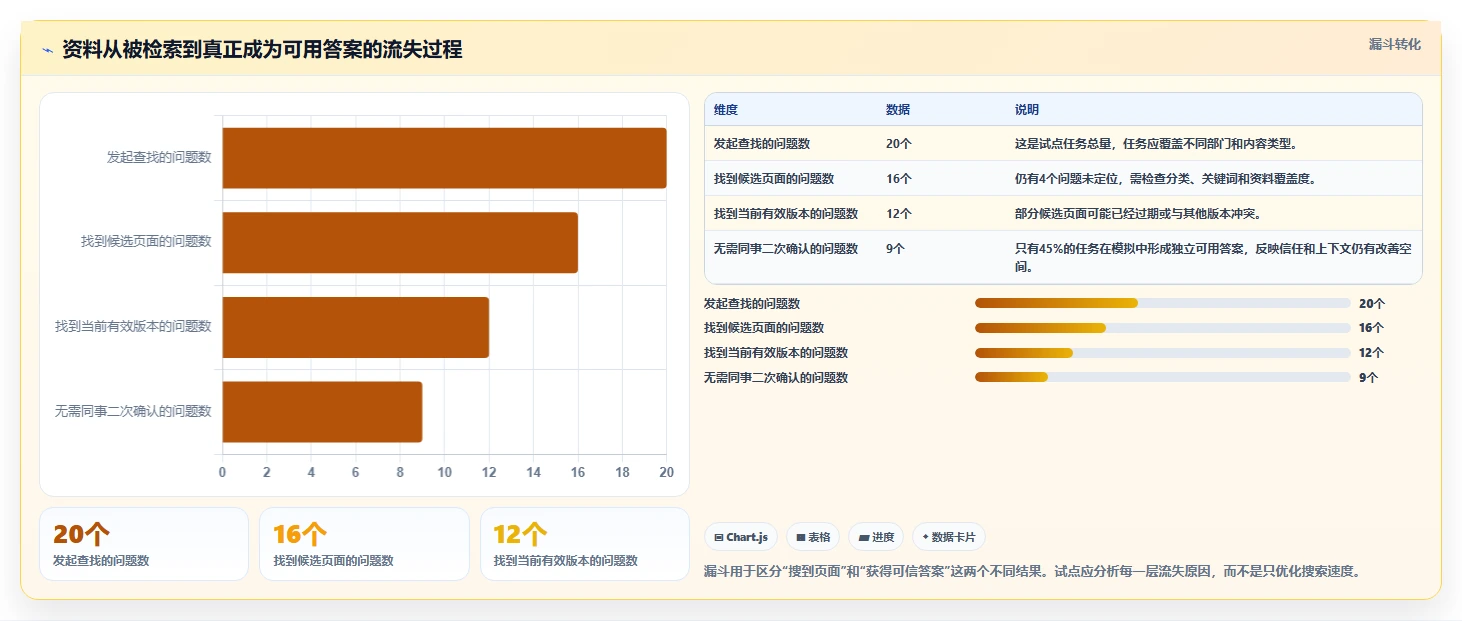1462x621 pixels.
Task: Click the 找到当前有效版本的问题数 progress bar
Action: click(x=1162, y=353)
